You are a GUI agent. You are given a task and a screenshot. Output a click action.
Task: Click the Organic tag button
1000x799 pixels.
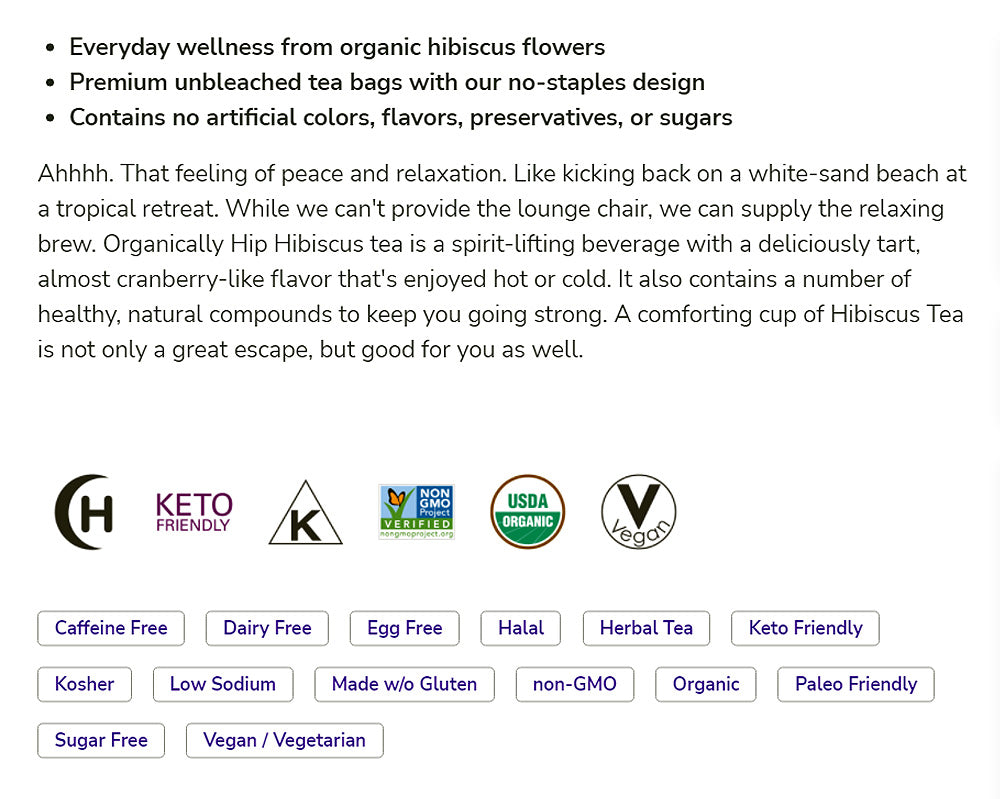(706, 684)
